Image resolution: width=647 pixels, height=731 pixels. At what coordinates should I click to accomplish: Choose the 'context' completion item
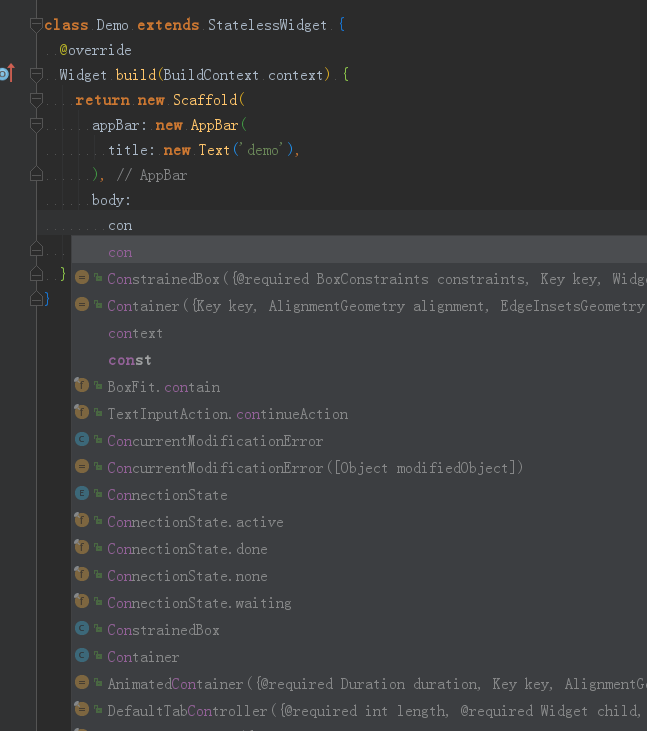pos(359,333)
